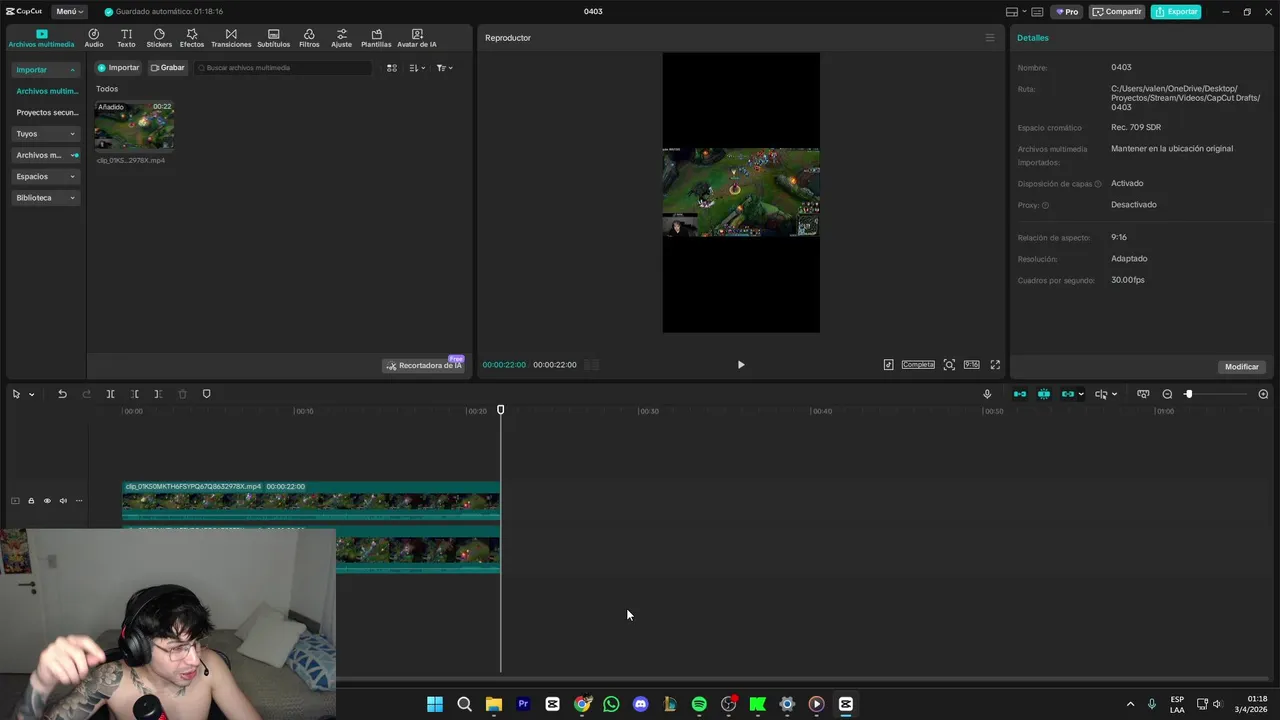1280x720 pixels.
Task: Lock the first video track
Action: 31,501
